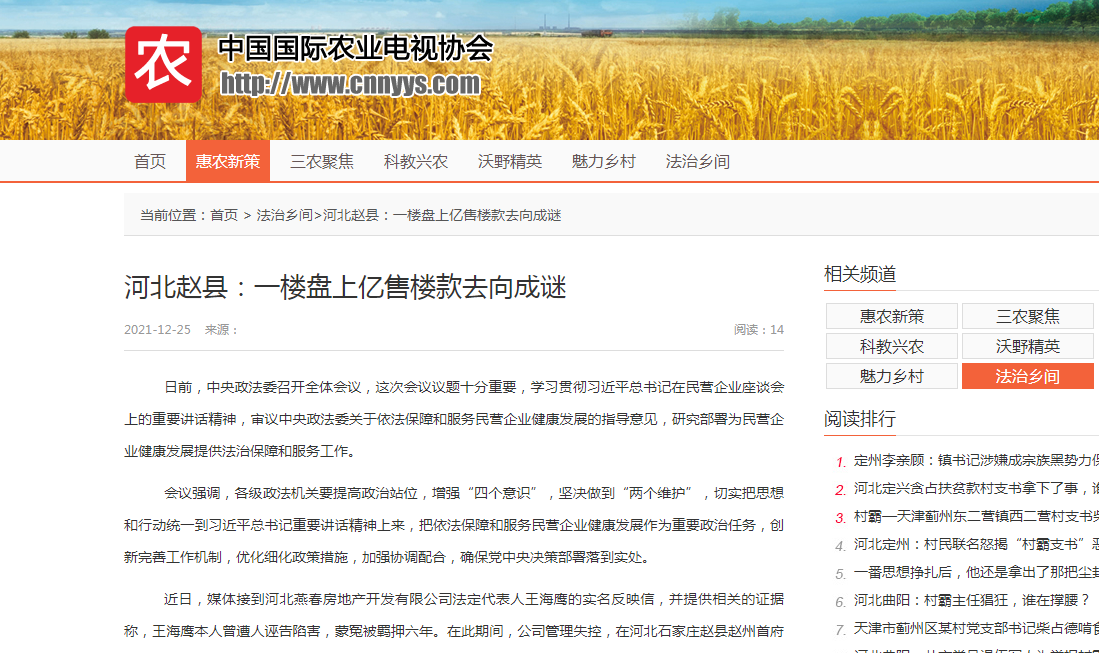Click the paragraph starting 日前，中央政法委召开全体会议
This screenshot has width=1099, height=653.
pos(454,419)
